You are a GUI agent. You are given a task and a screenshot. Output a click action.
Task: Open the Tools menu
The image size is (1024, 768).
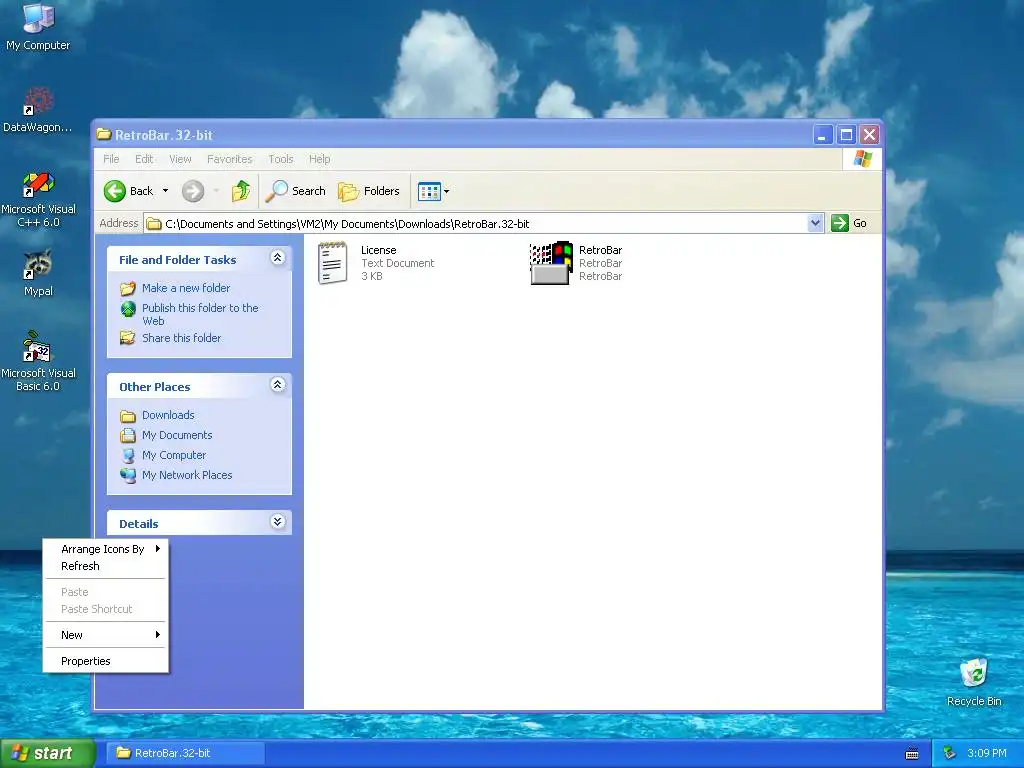click(x=281, y=159)
